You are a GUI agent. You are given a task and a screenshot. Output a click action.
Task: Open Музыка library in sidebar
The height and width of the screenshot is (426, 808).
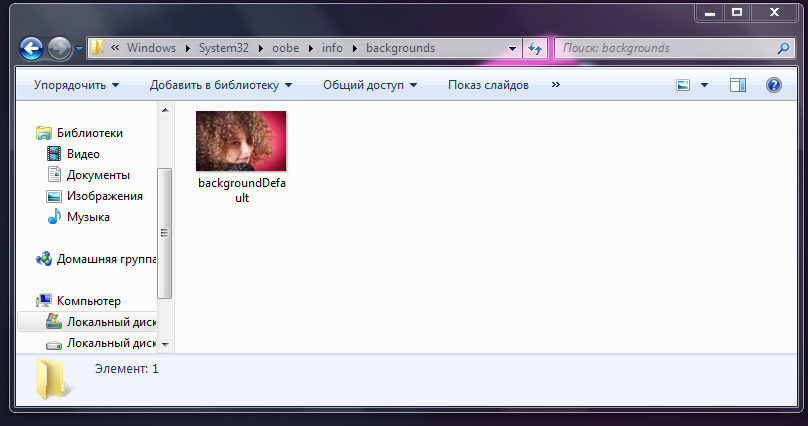coord(88,217)
